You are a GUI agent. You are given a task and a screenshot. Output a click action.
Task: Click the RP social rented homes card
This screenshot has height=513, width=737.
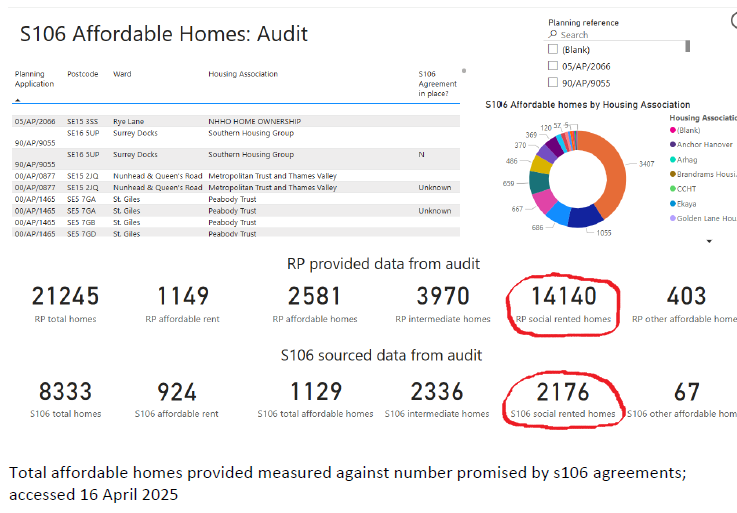click(563, 304)
